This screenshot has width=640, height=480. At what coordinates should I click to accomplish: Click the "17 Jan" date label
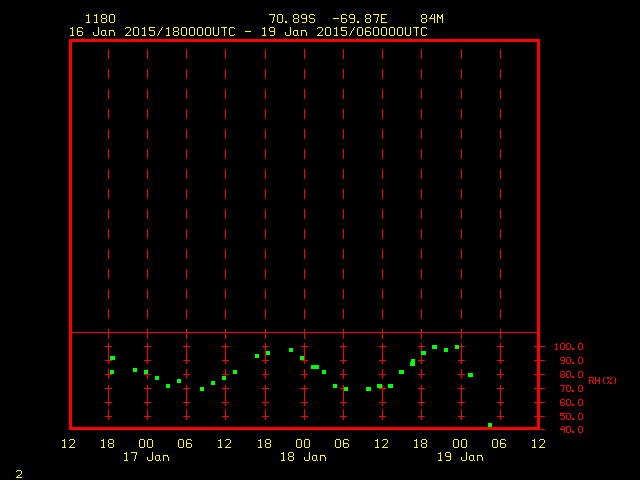146,457
